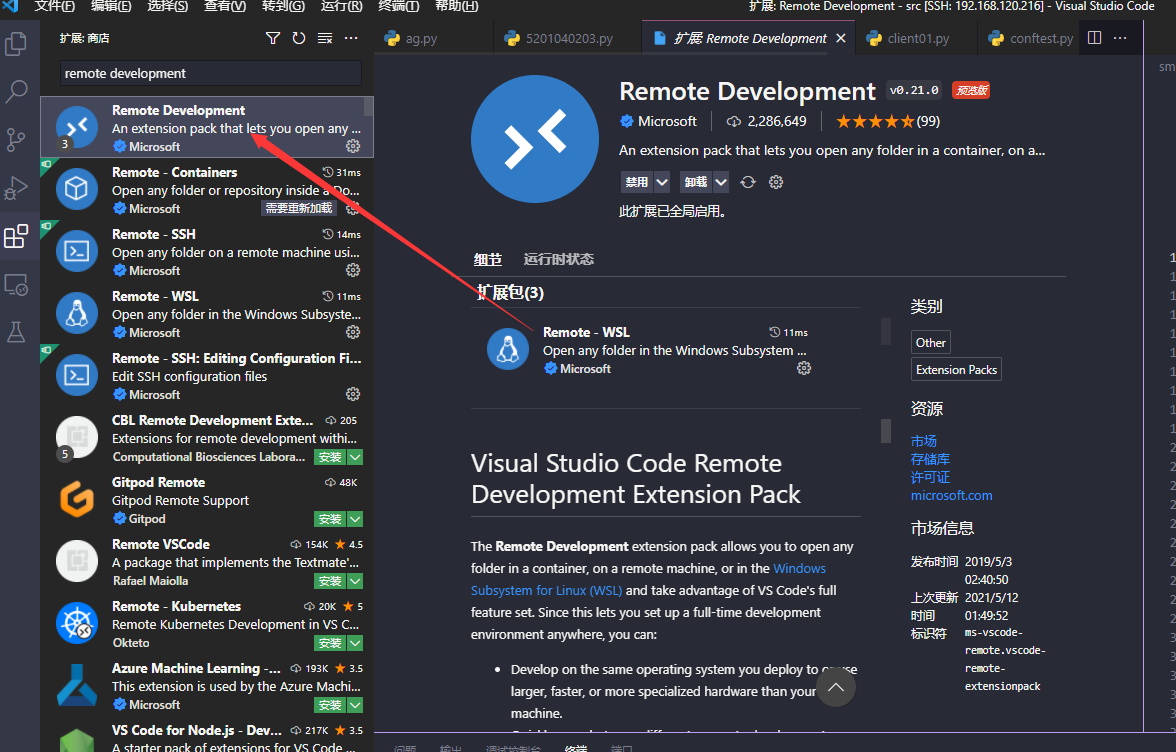Open the 许可证 license link
1176x752 pixels.
(930, 477)
